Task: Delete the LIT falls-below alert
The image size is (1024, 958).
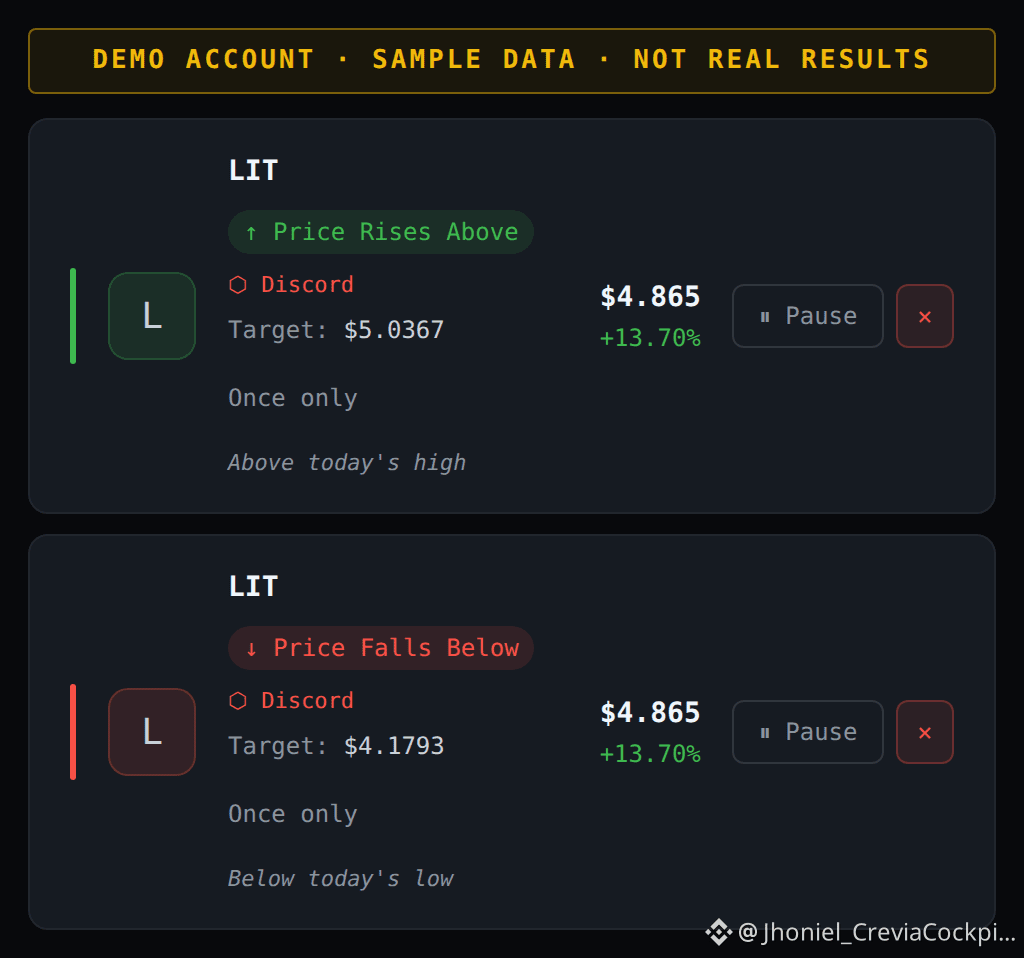Action: pyautogui.click(x=925, y=732)
